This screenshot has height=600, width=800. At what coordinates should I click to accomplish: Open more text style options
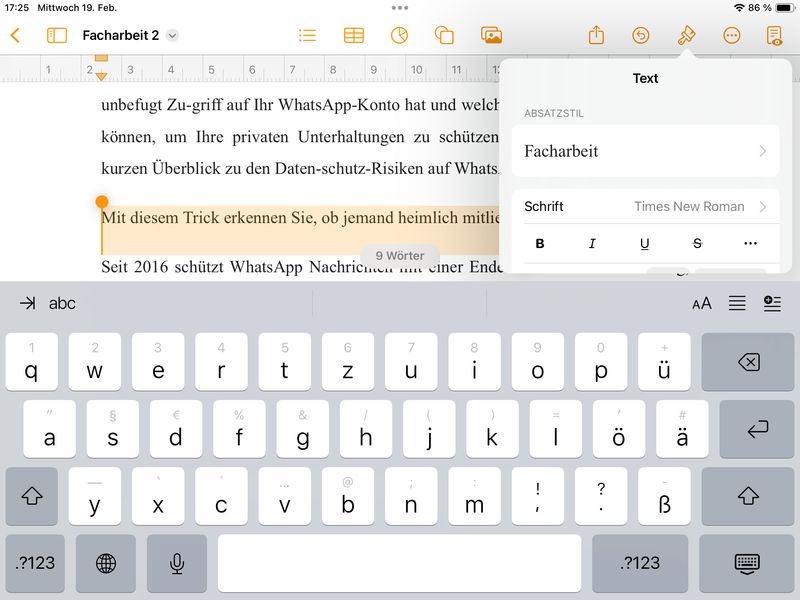coord(750,243)
